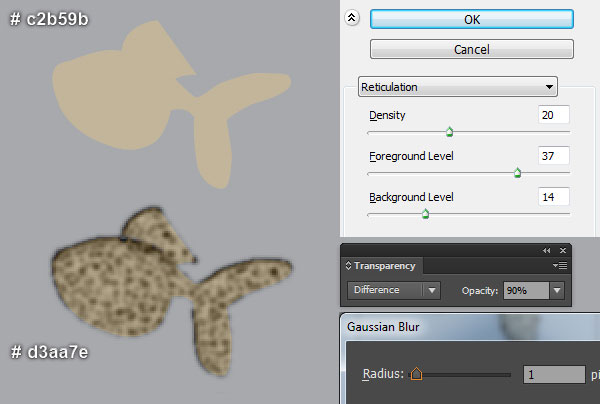Screen dimensions: 600x404
Task: Cycle Transparency panel view with tab arrows
Action: [348, 266]
